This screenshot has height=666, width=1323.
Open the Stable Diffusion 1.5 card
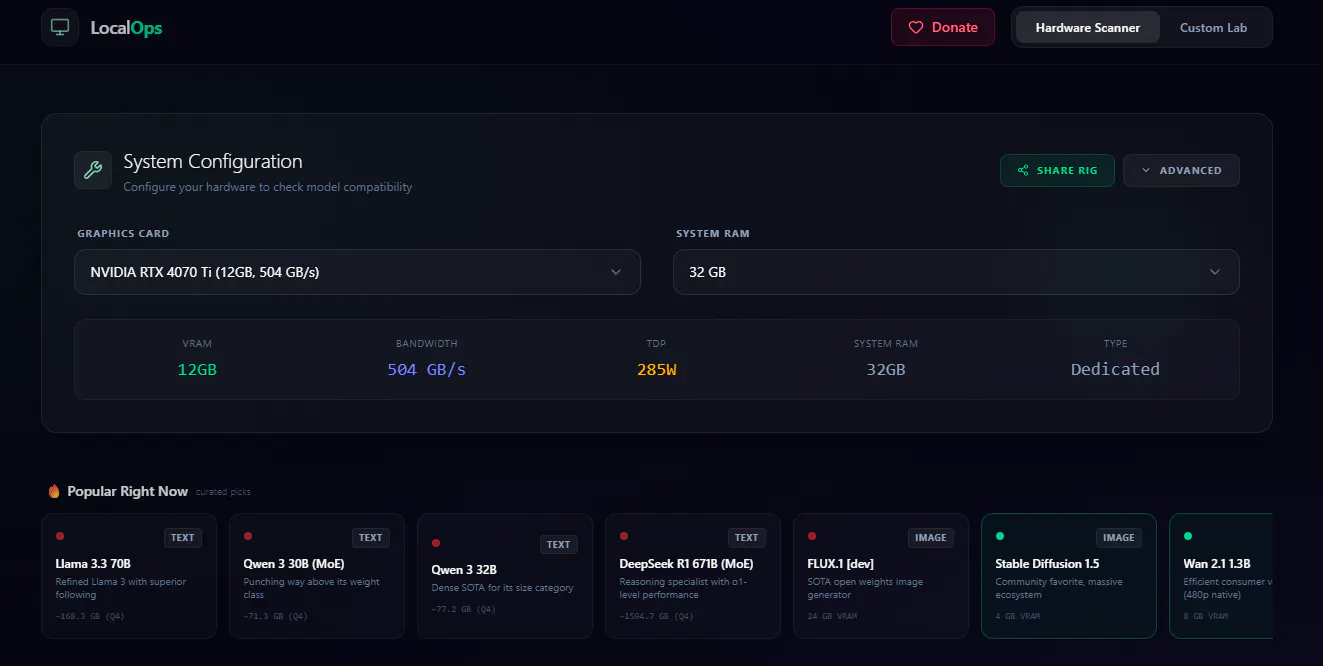pyautogui.click(x=1069, y=576)
